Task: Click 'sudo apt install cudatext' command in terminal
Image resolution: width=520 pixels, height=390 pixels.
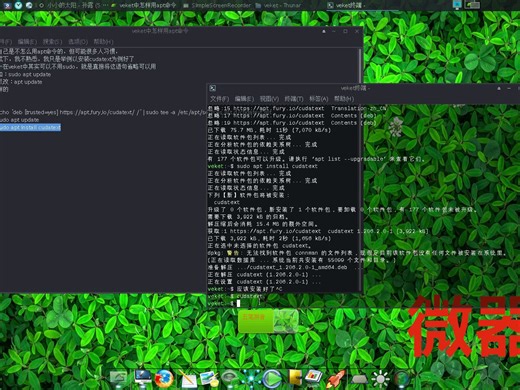Action: click(277, 166)
